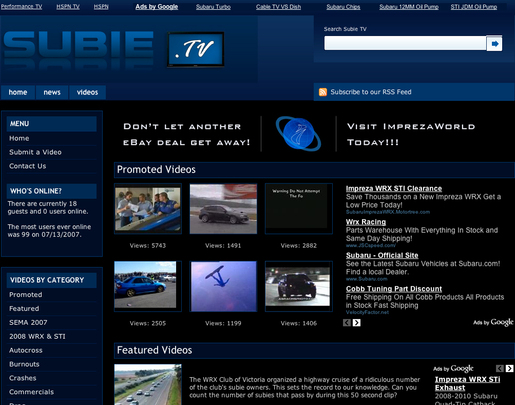Click previous arrow under Promoted Videos ads
This screenshot has width=515, height=405.
(x=347, y=322)
